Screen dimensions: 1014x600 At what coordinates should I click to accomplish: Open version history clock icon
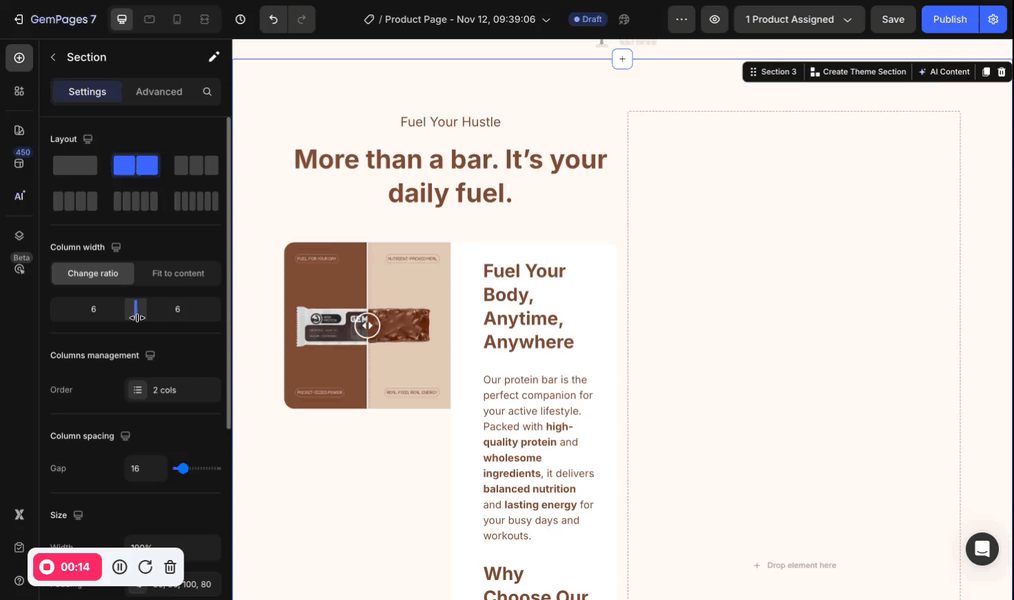[x=240, y=19]
